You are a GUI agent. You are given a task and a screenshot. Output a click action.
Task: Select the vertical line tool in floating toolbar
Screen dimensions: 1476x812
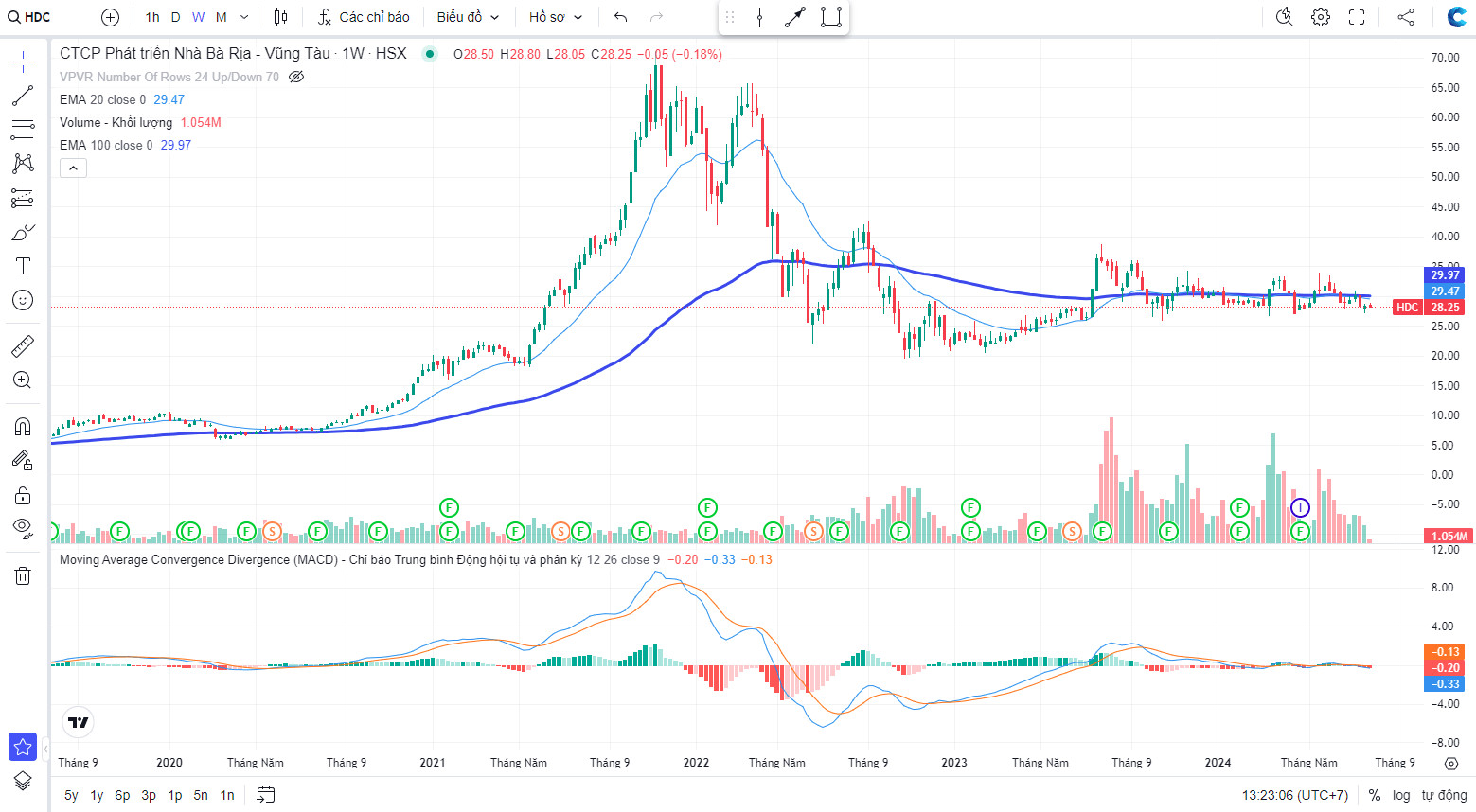click(760, 17)
